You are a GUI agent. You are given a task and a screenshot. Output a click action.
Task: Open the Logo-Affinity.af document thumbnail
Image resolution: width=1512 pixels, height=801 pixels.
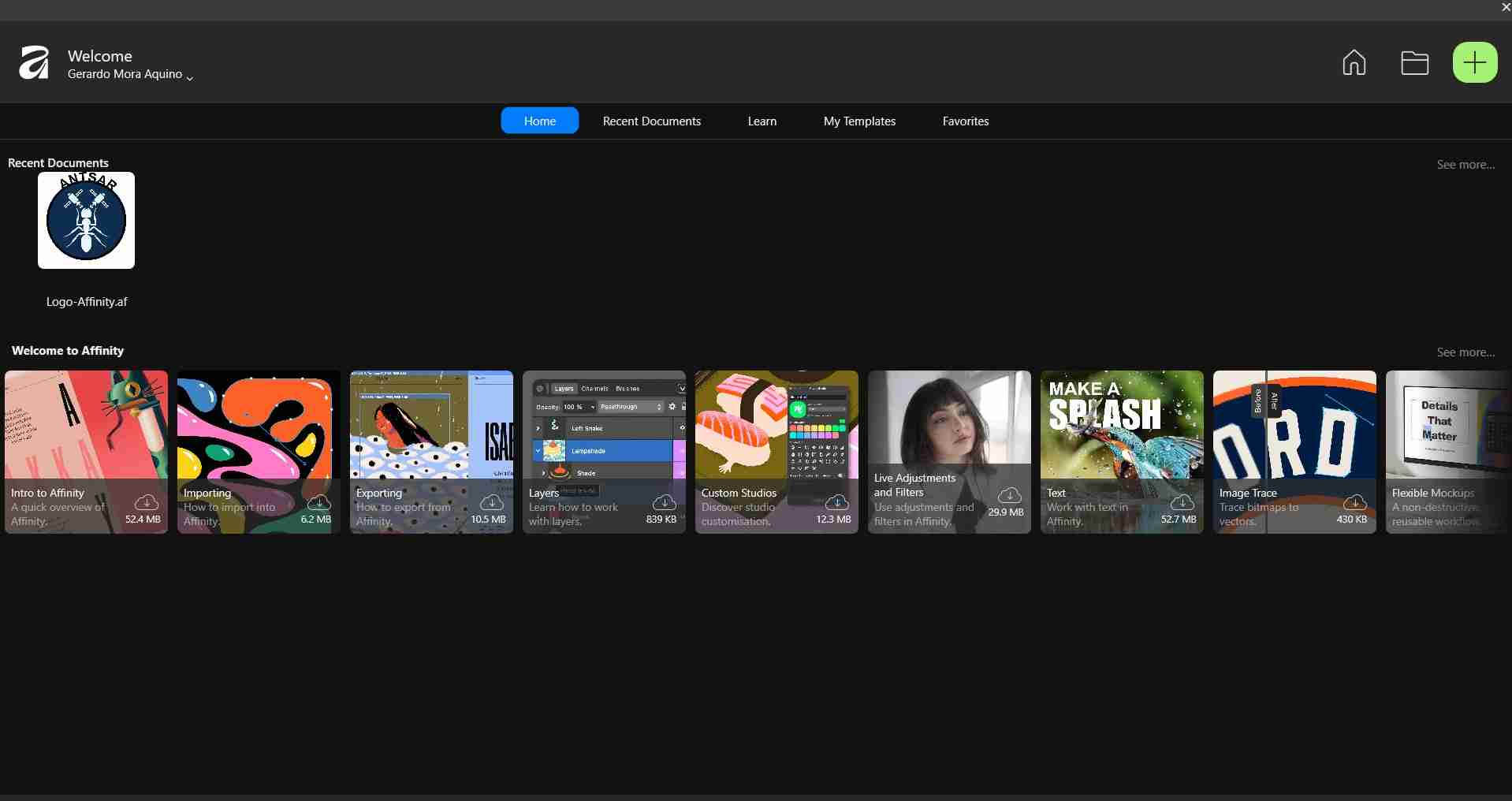tap(87, 221)
